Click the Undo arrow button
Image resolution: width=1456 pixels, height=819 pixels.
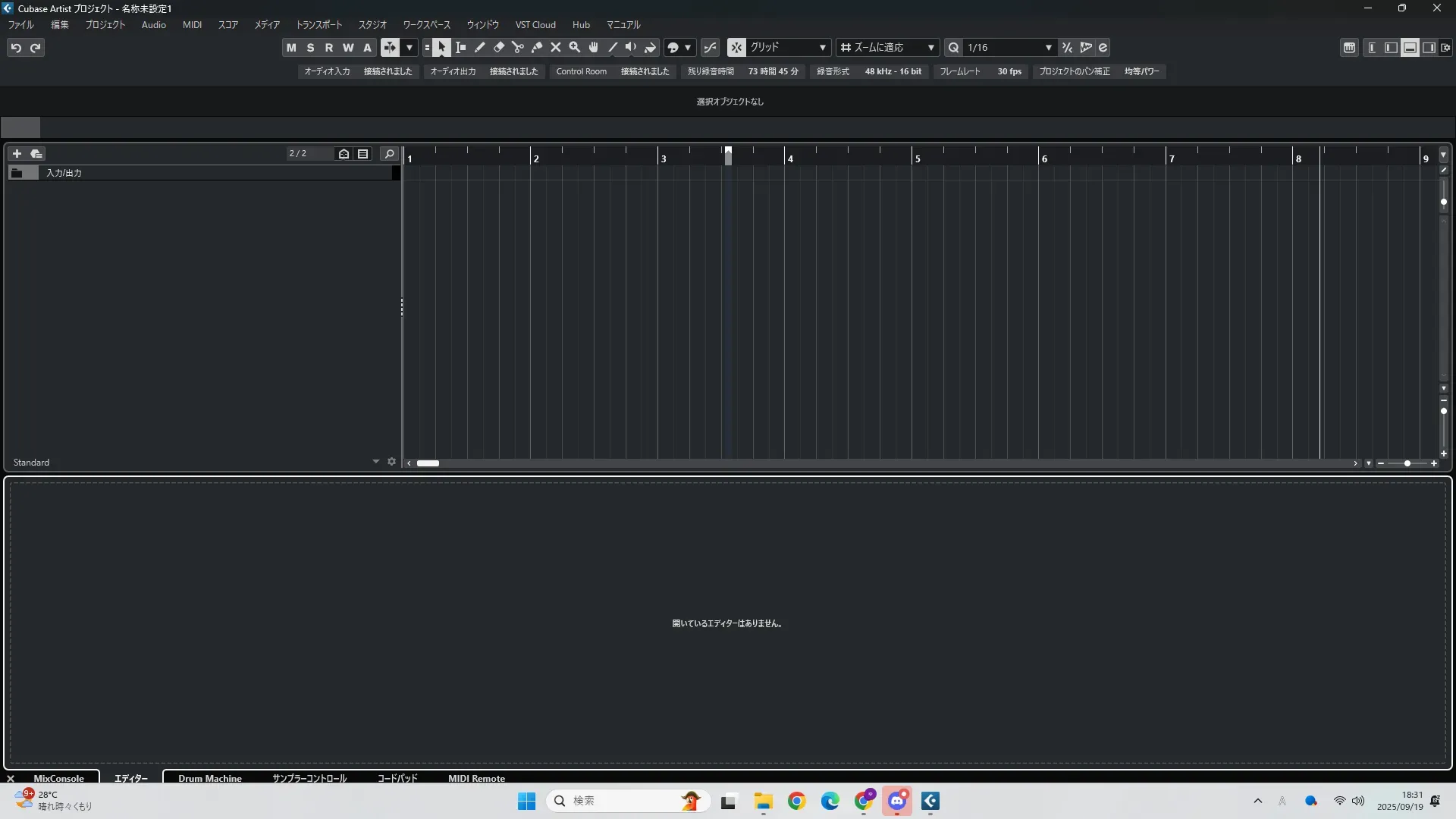point(16,48)
